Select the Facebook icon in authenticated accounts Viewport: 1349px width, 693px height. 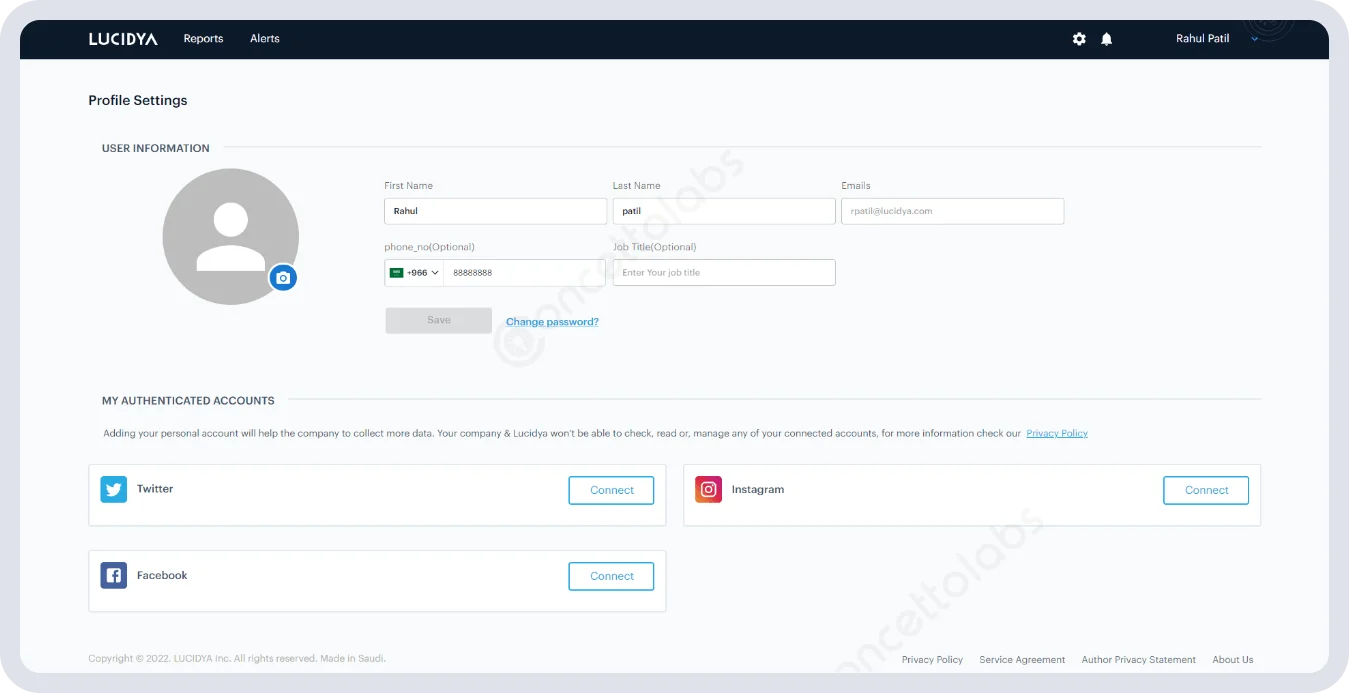(113, 575)
